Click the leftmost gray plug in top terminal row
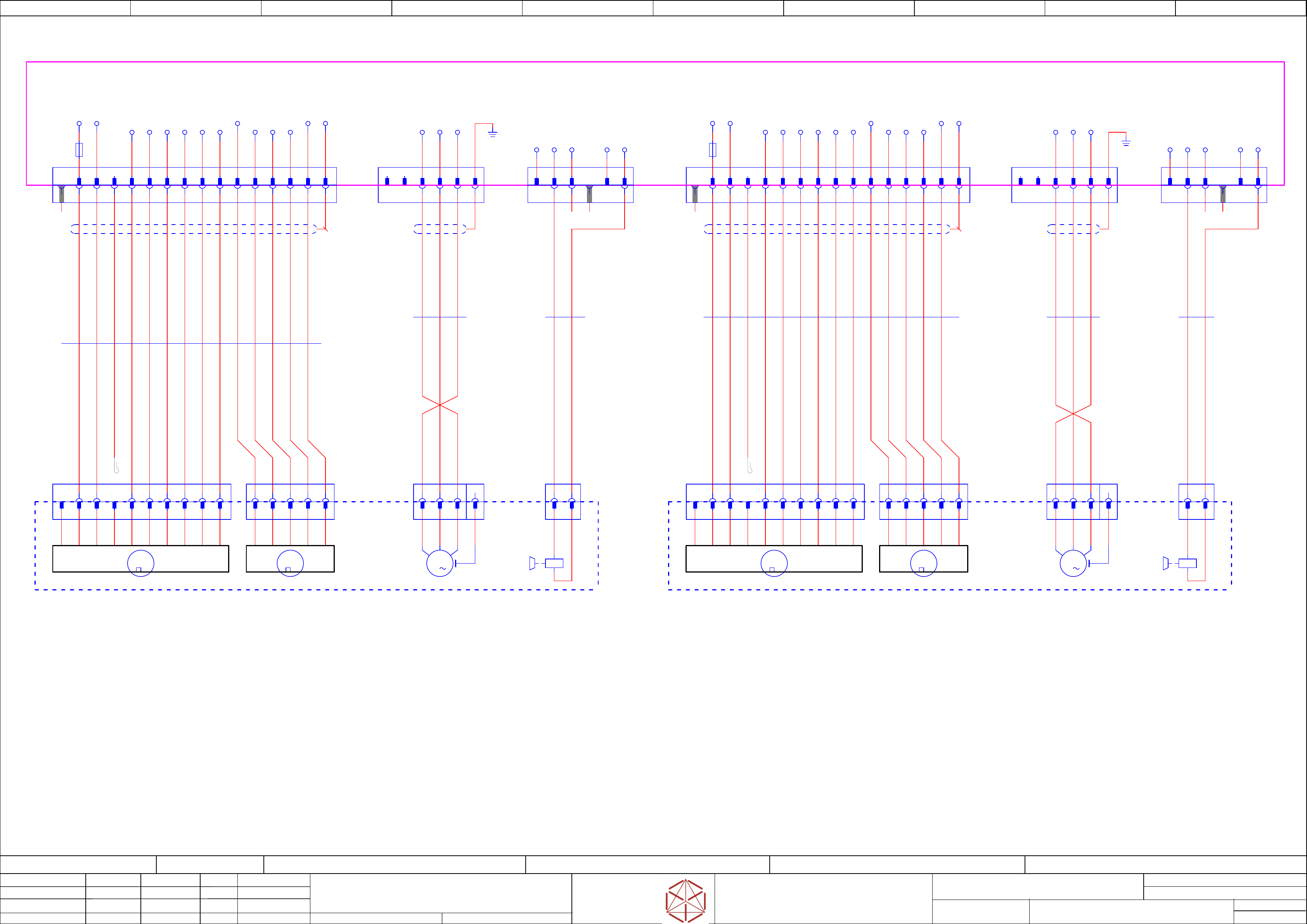Screen dimensions: 1307x924 (61, 194)
